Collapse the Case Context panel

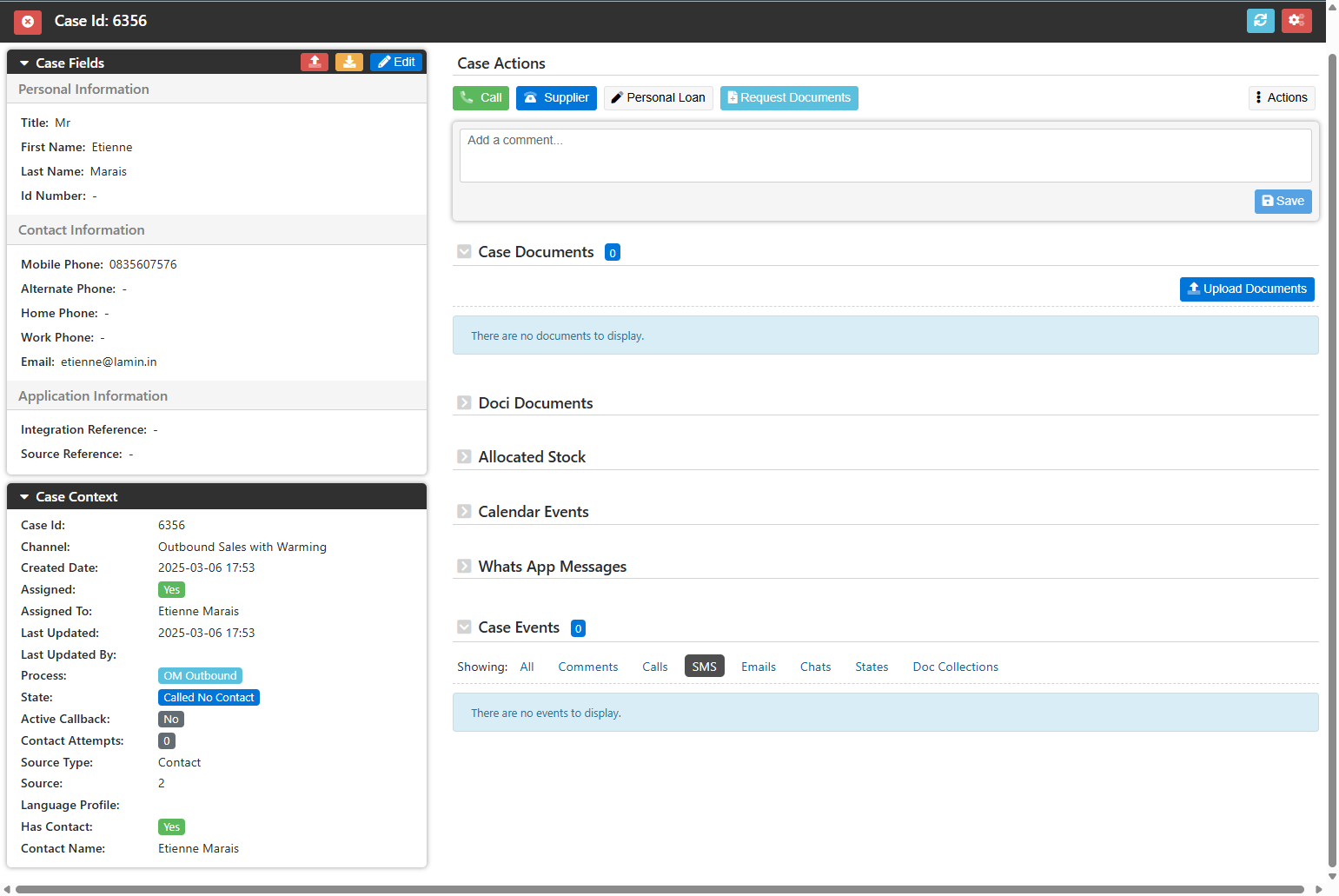24,497
